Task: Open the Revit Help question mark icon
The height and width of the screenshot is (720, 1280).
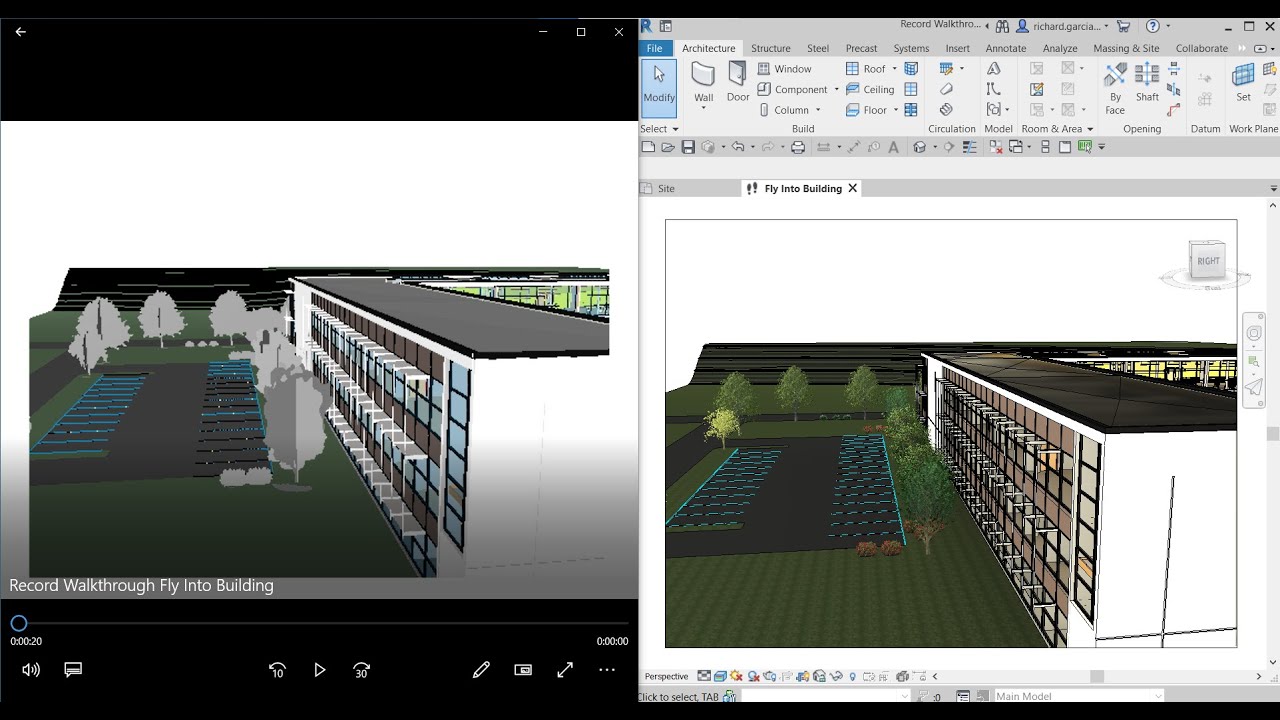Action: click(x=1153, y=26)
